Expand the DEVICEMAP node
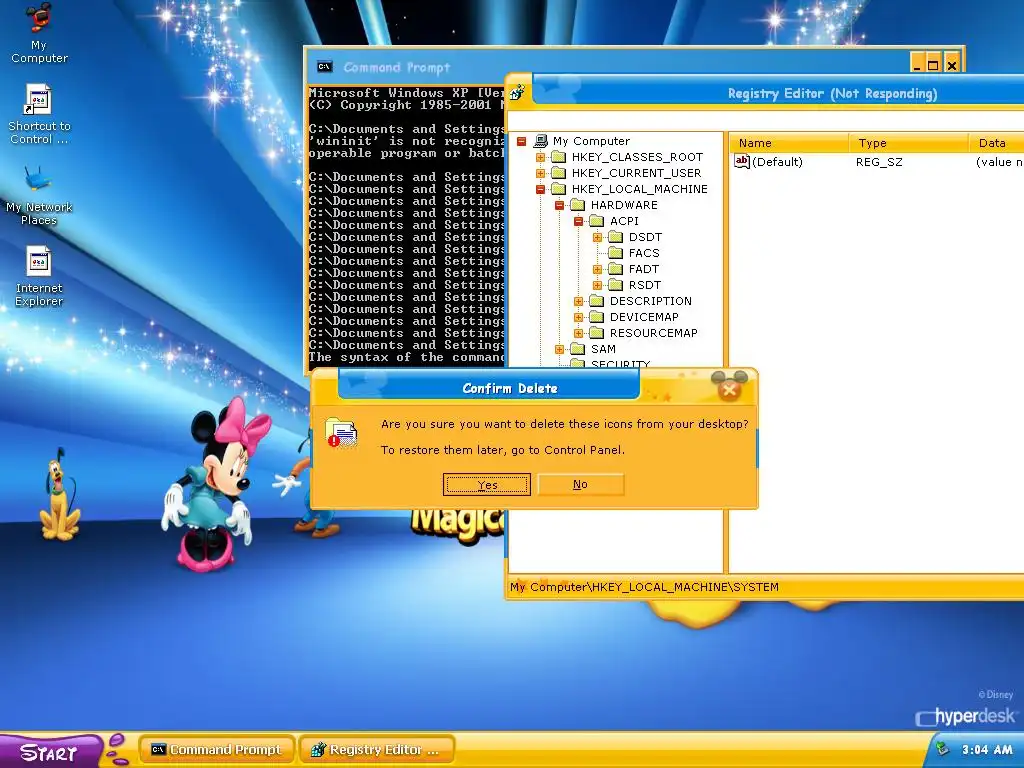The height and width of the screenshot is (768, 1024). [578, 317]
